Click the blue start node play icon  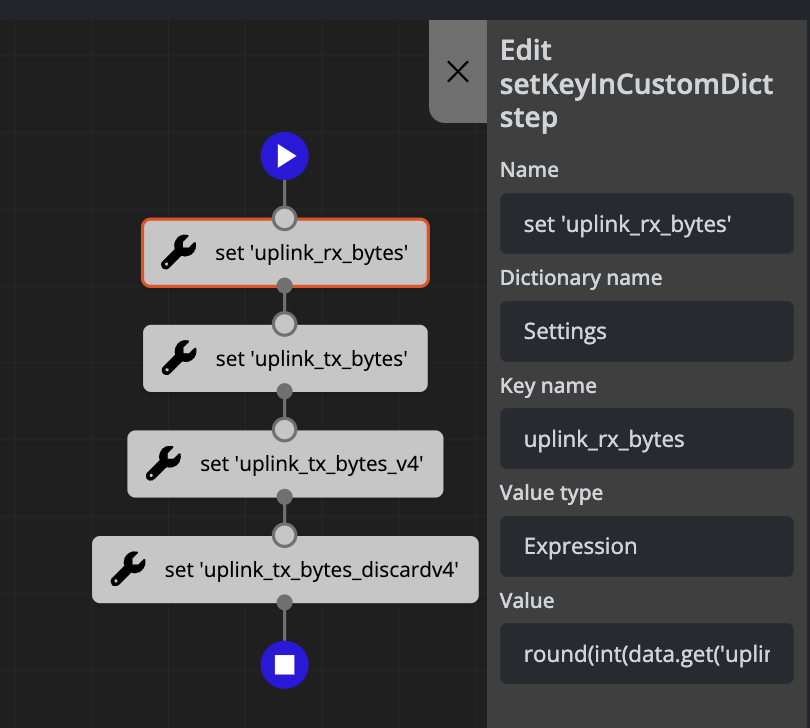tap(285, 156)
